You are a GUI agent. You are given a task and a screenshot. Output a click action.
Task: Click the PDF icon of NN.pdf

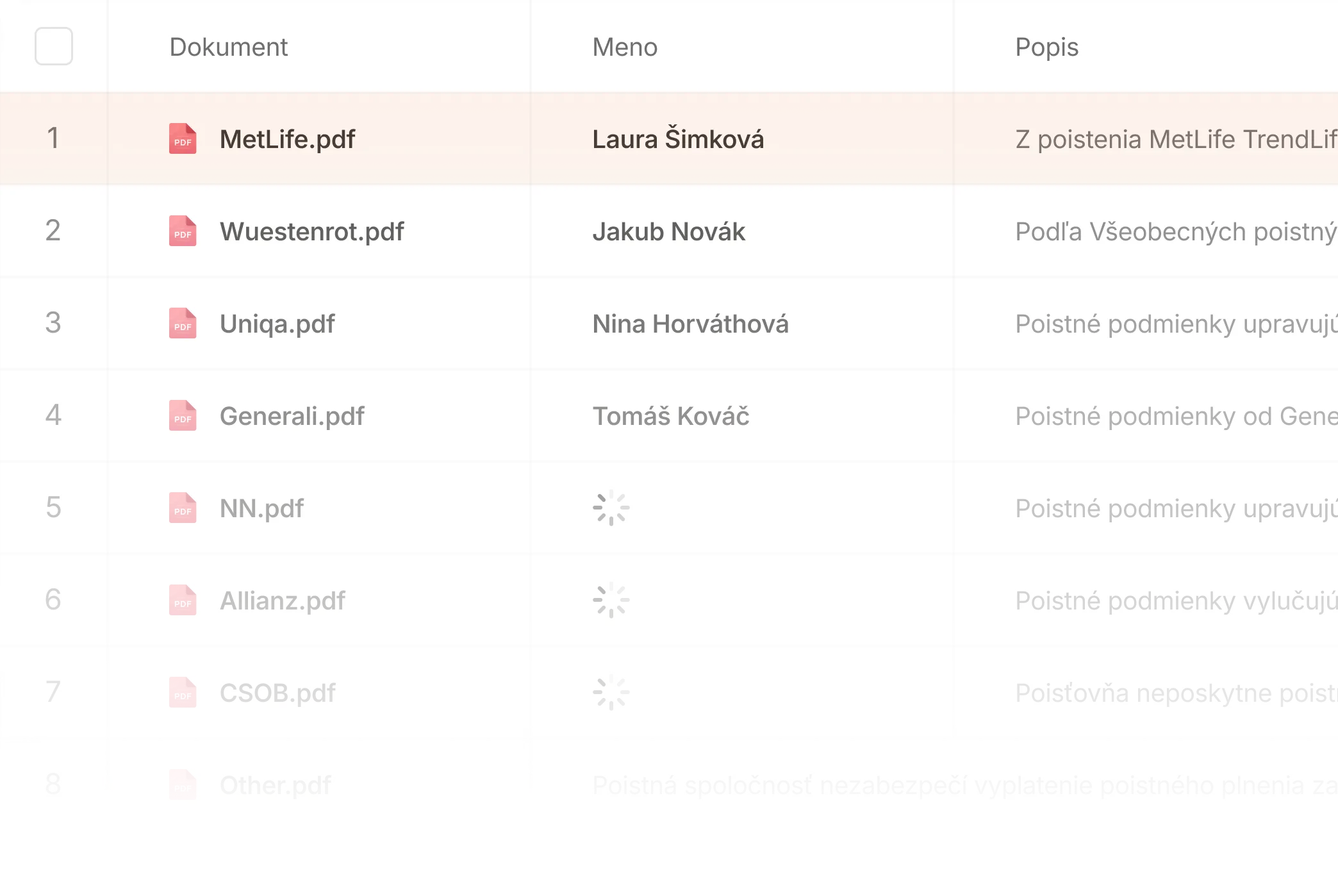(183, 508)
